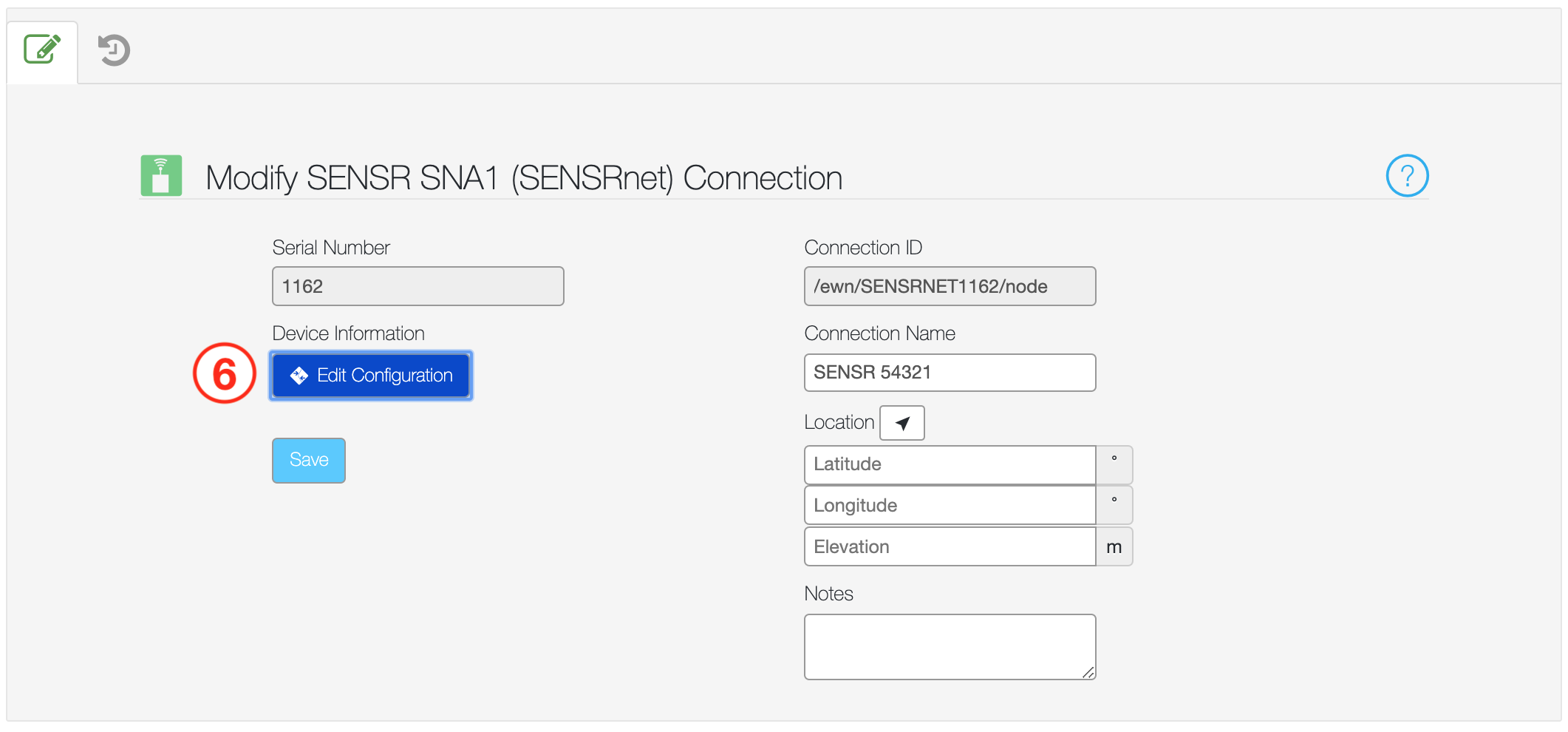Open help via question mark icon

coord(1407,176)
